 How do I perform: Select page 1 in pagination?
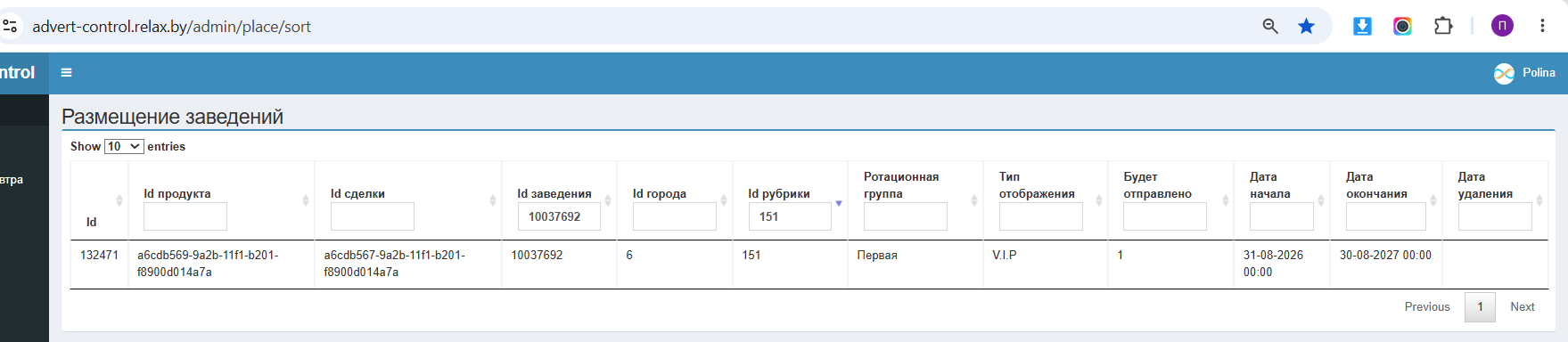pyautogui.click(x=1480, y=306)
